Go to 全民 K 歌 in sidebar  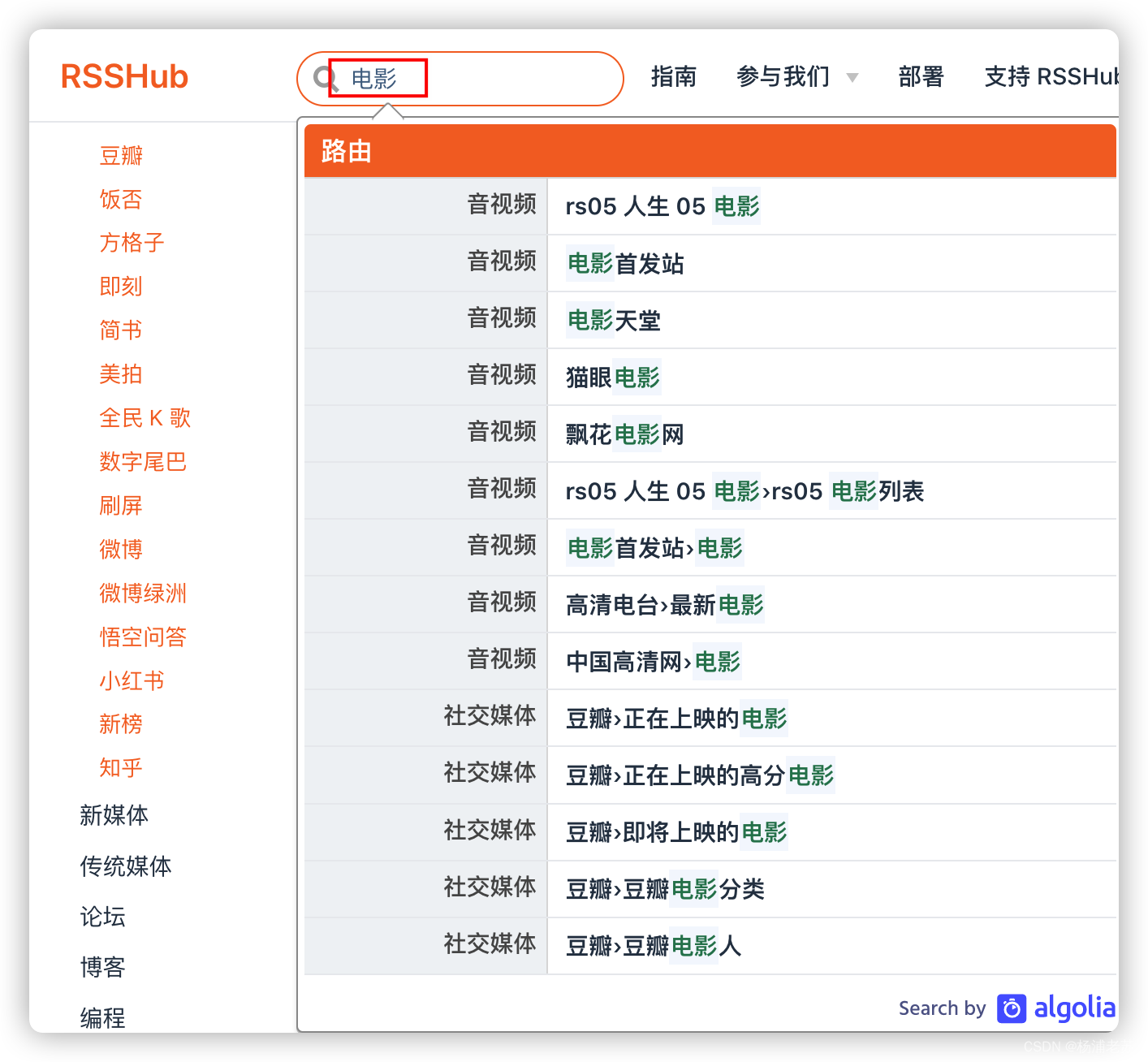pos(145,417)
